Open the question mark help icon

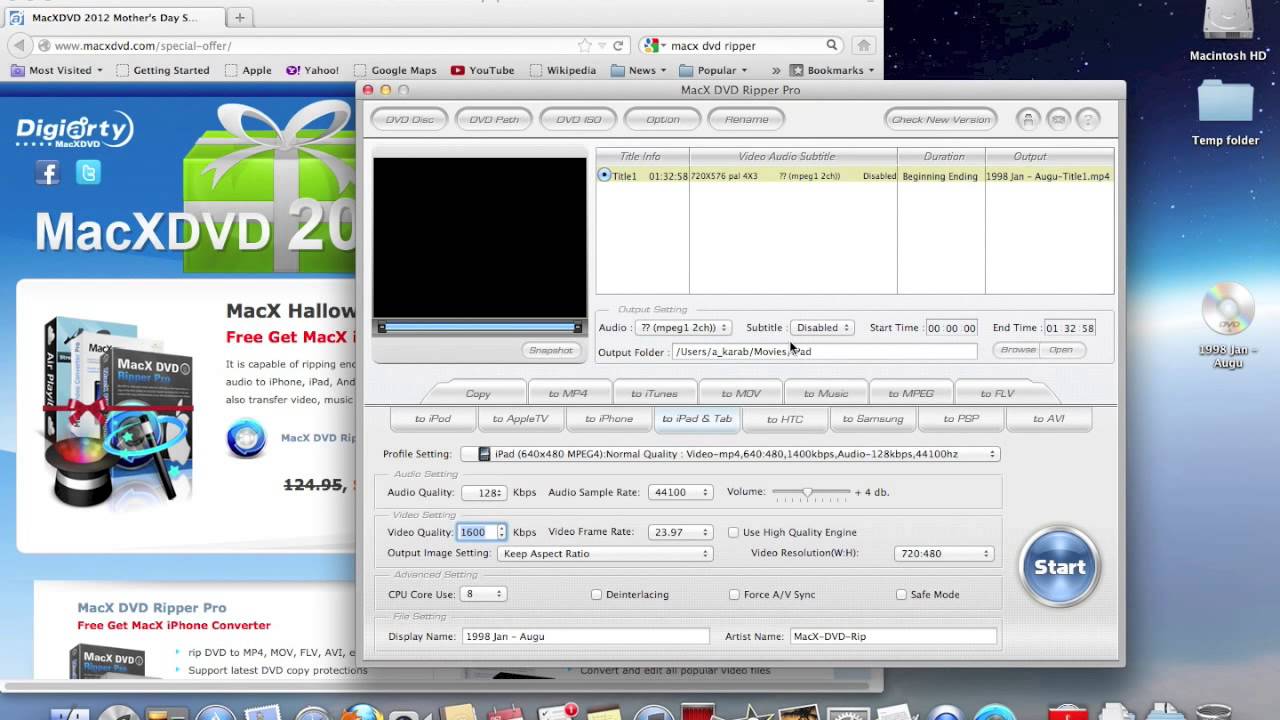point(1088,119)
